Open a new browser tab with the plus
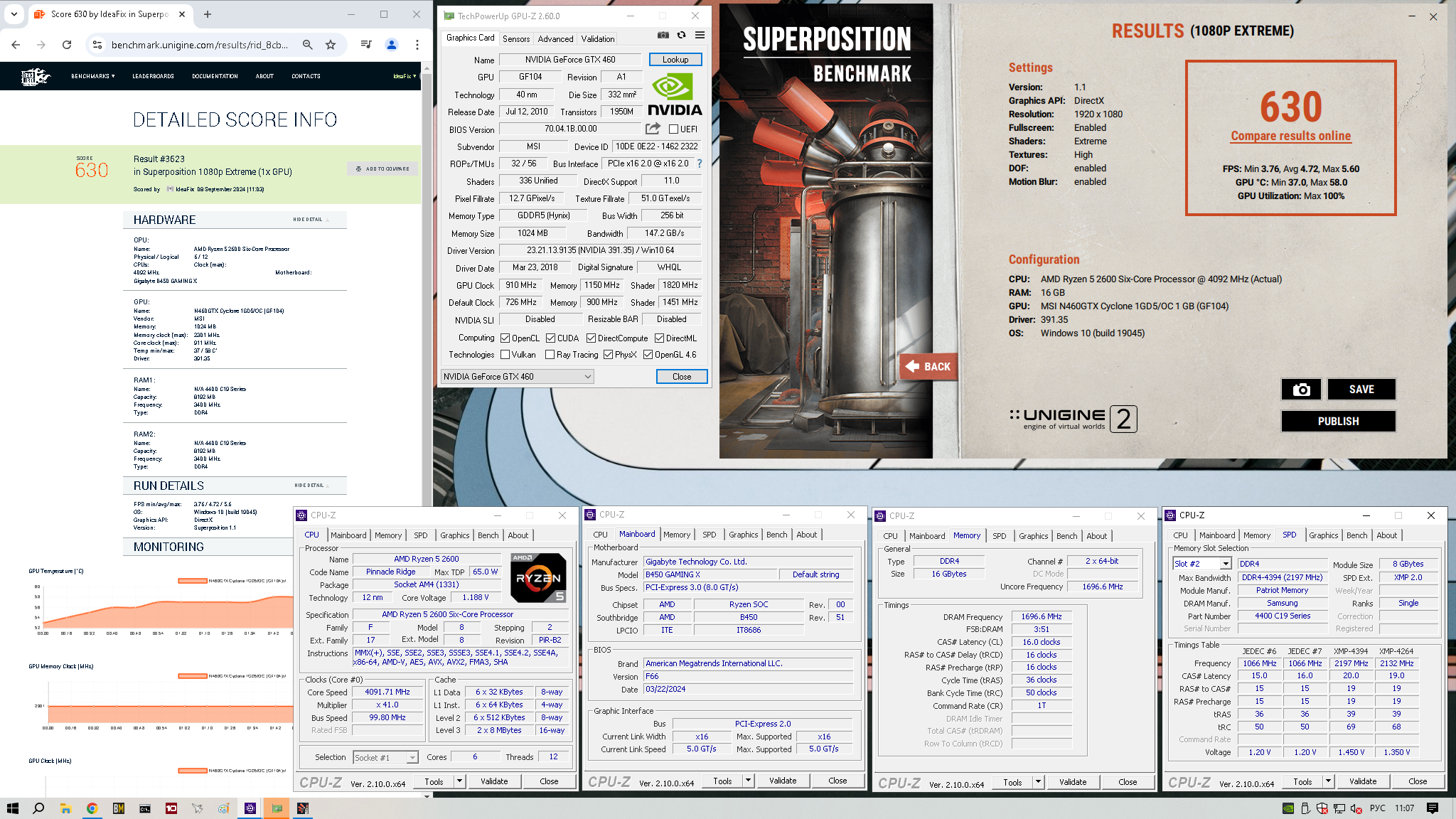1456x819 pixels. pos(208,14)
